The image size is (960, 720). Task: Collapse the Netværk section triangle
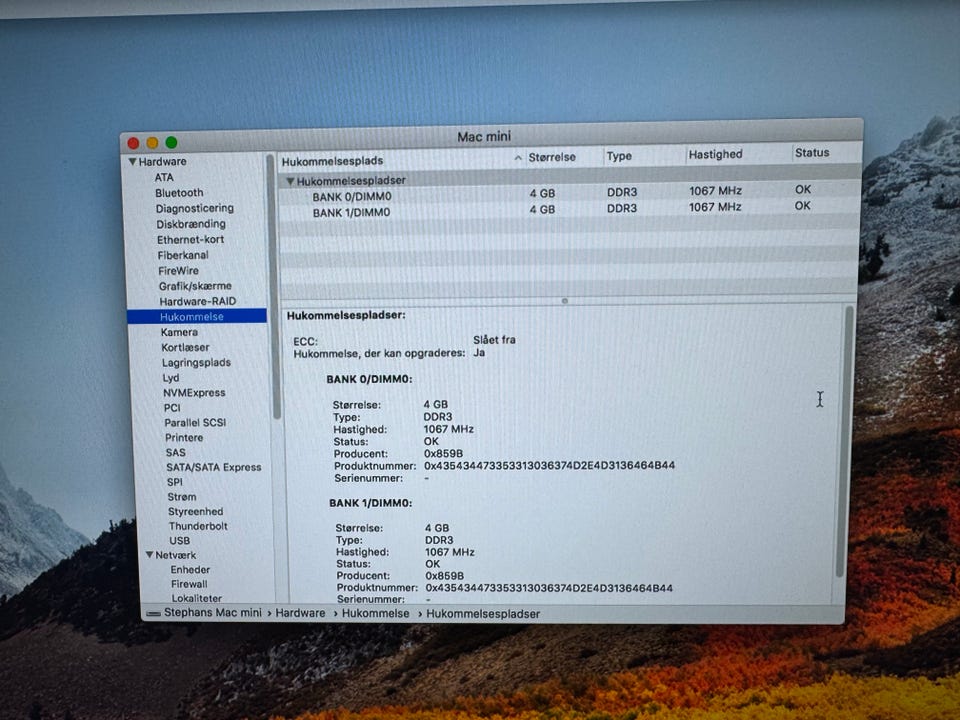(x=149, y=555)
